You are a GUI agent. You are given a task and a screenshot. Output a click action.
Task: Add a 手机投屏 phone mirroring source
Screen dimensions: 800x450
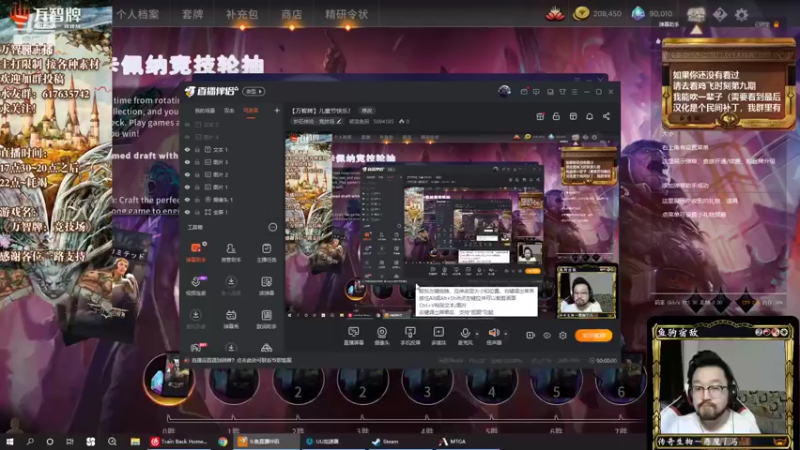(x=410, y=336)
